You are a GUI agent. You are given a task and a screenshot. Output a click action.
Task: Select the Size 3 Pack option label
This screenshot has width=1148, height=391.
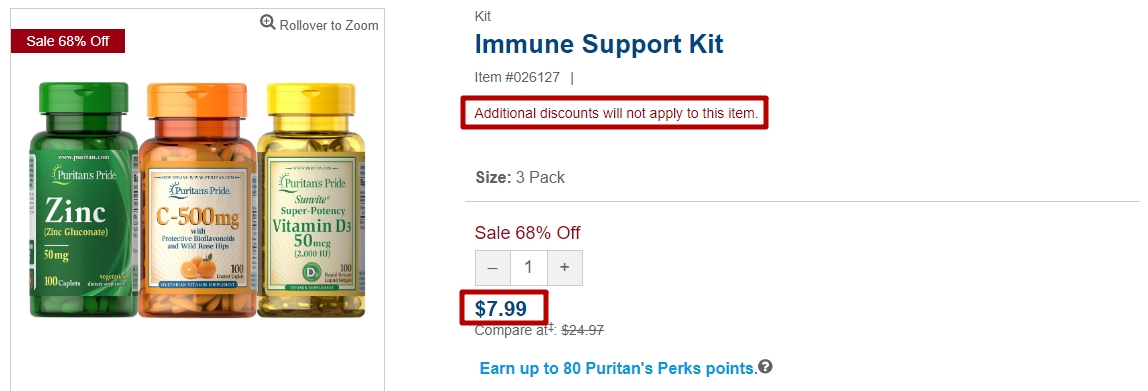[520, 177]
